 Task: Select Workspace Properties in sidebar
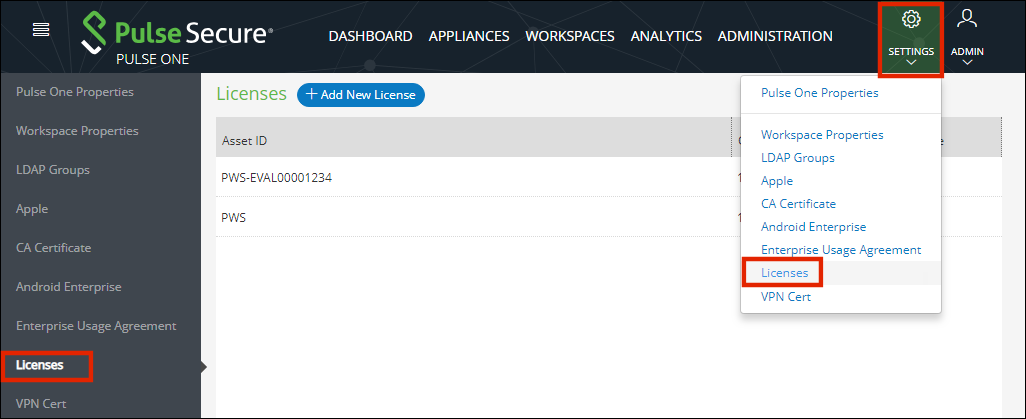(x=77, y=131)
